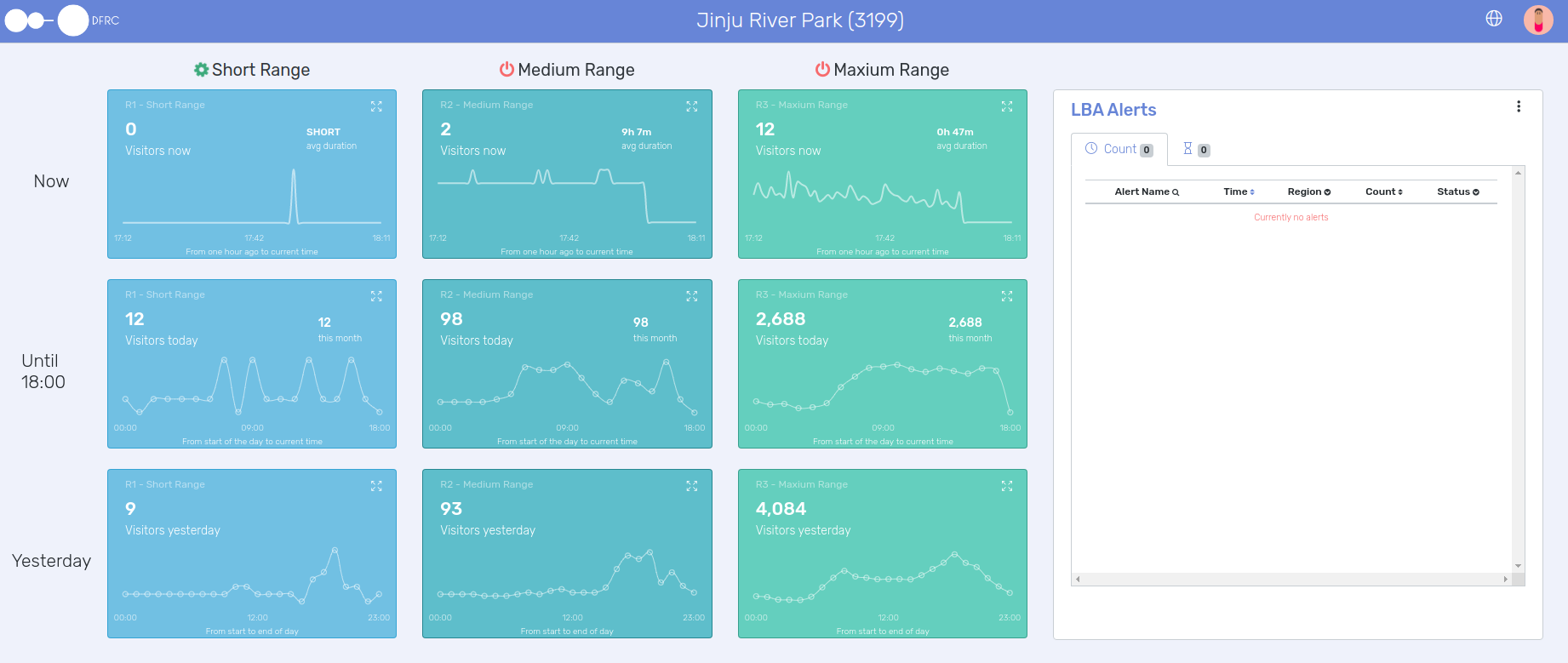The image size is (1568, 663).
Task: Search by Alert Name column icon
Action: (1176, 192)
